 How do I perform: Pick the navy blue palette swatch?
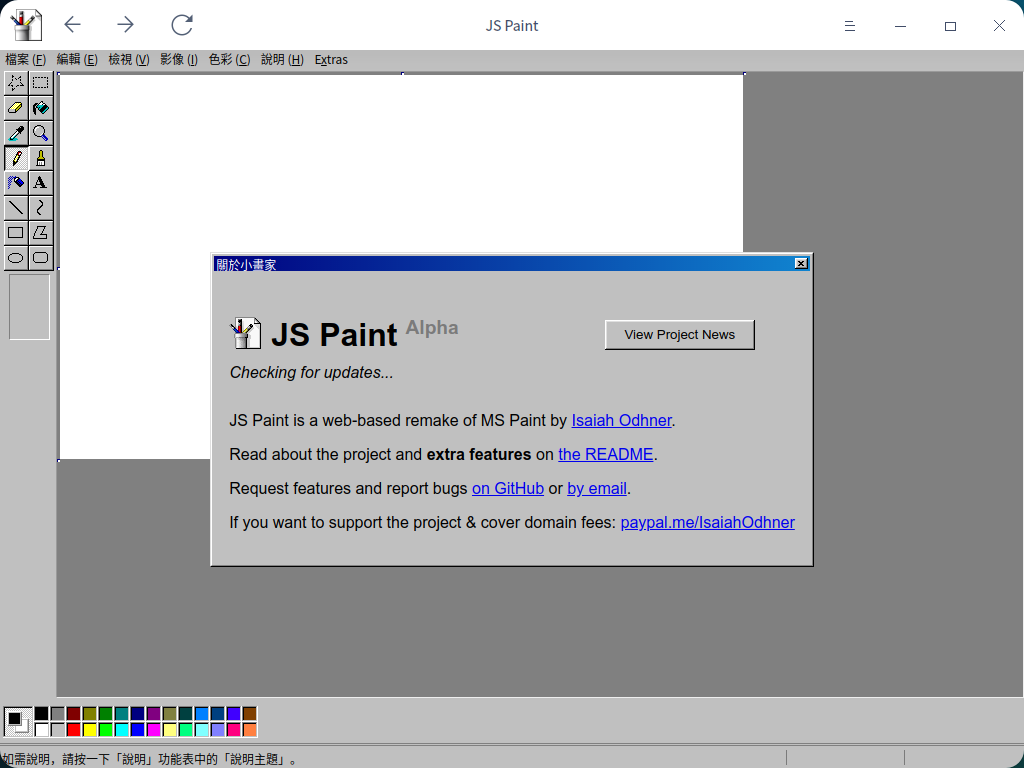138,713
